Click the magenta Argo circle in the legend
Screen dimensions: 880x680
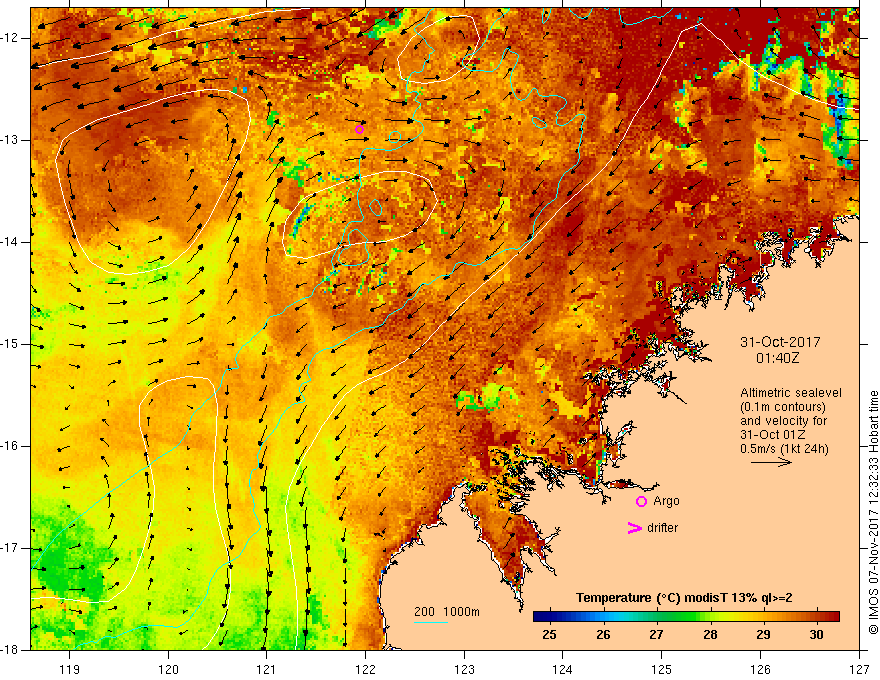click(x=641, y=502)
